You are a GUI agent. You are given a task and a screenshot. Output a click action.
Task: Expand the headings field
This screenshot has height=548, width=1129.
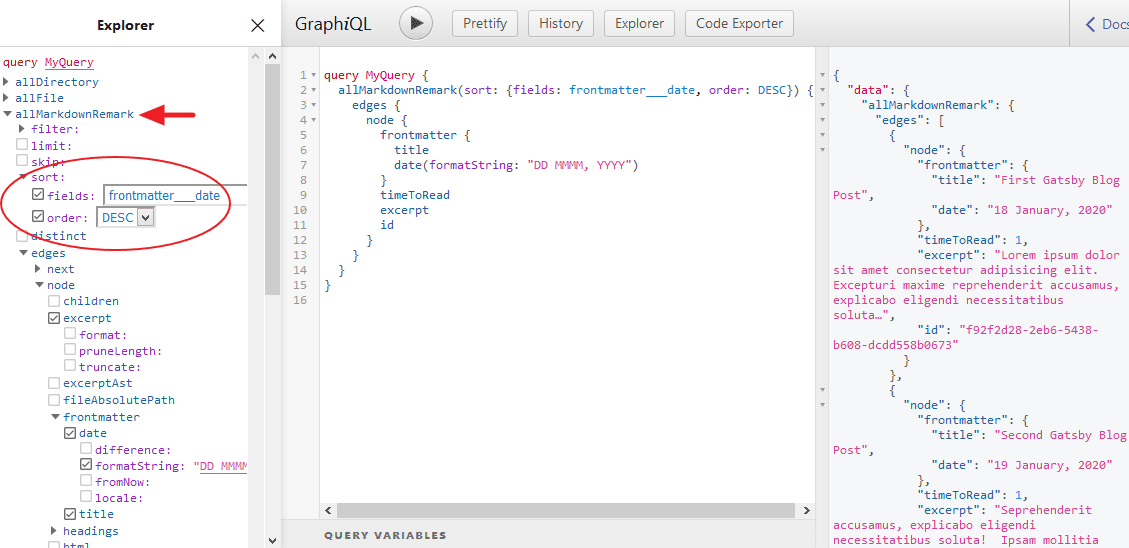point(55,531)
